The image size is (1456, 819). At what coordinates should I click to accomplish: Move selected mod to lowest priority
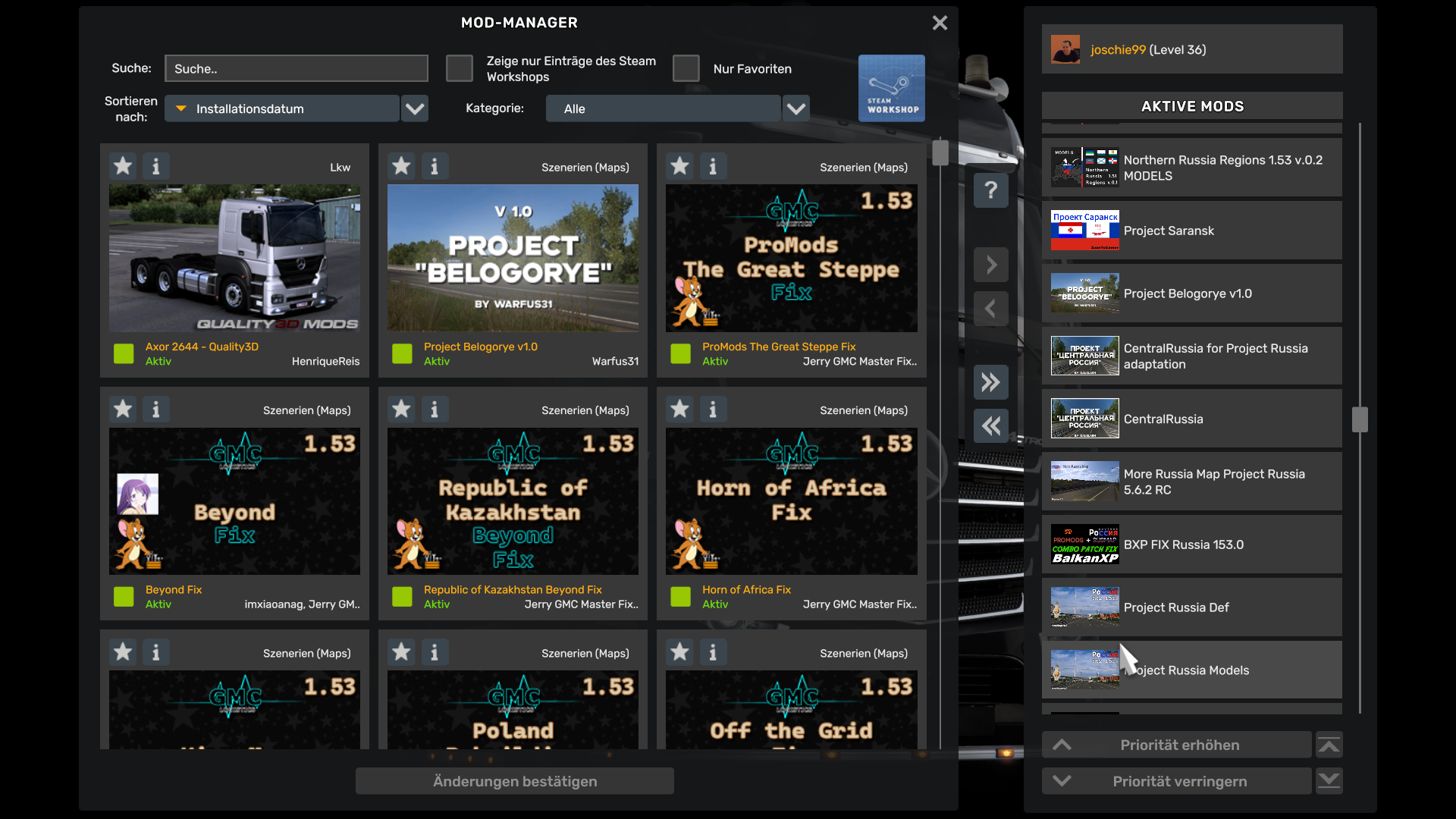pos(1329,781)
